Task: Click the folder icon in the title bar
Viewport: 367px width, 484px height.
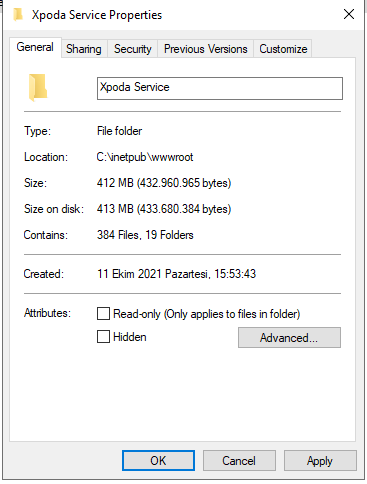Action: (x=18, y=15)
